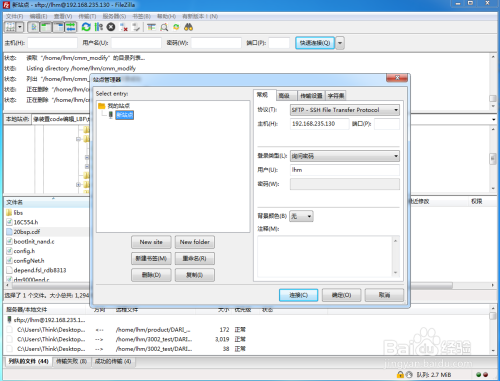Click the 文件名 column header
Viewport: 500px width, 381px height.
(x=47, y=202)
